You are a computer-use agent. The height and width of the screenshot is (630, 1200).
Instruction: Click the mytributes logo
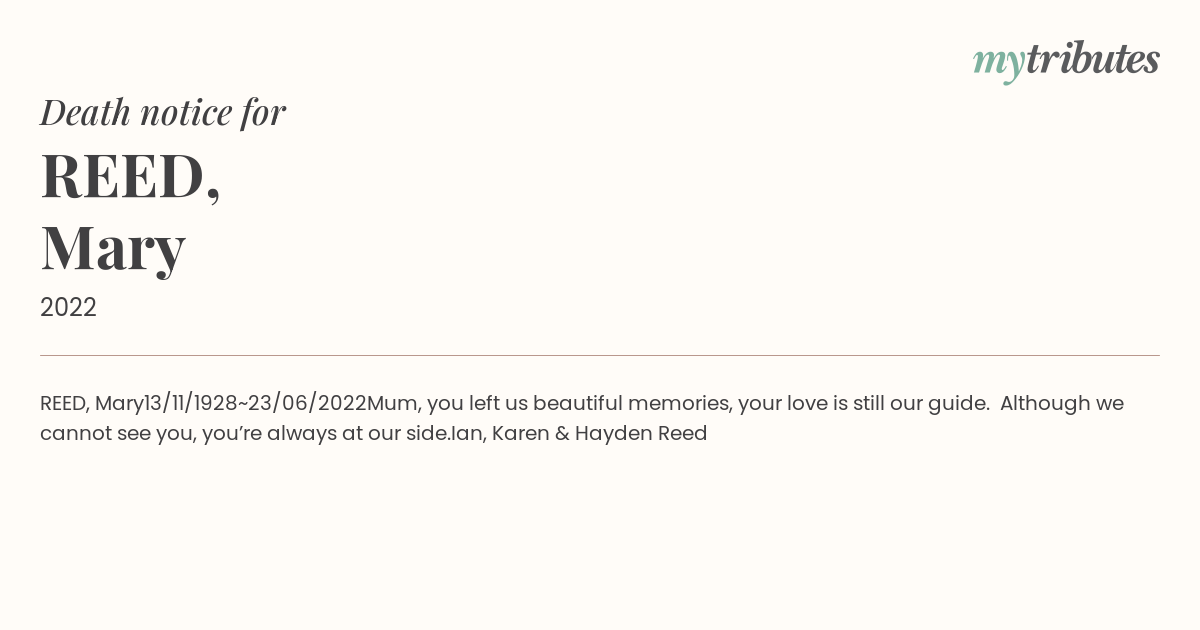(1066, 61)
